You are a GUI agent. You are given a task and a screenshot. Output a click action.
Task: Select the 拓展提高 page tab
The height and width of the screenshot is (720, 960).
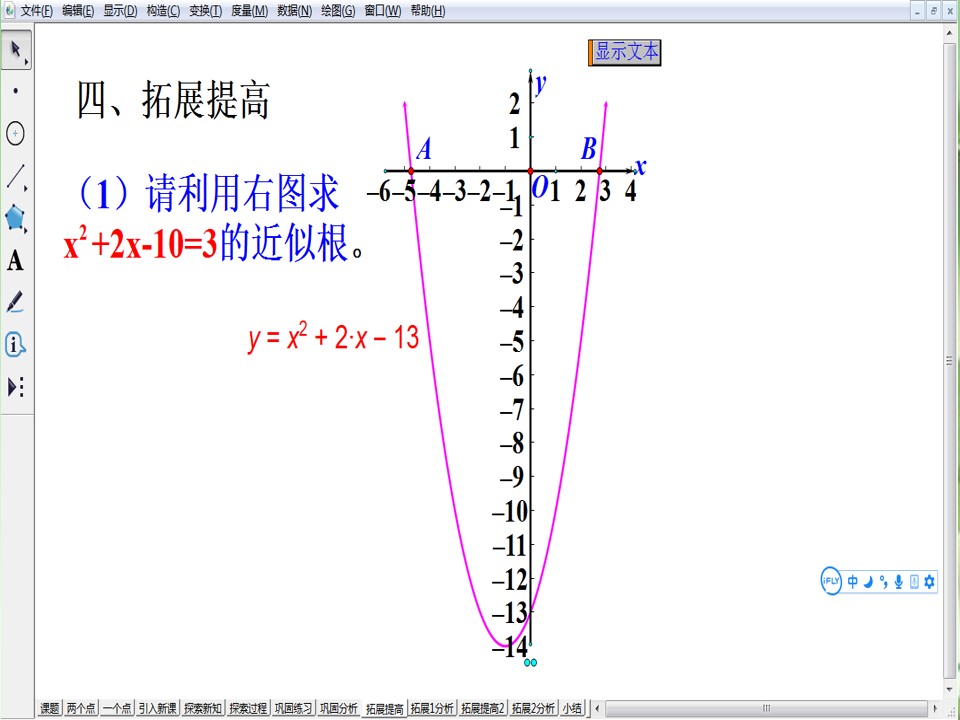coord(384,708)
